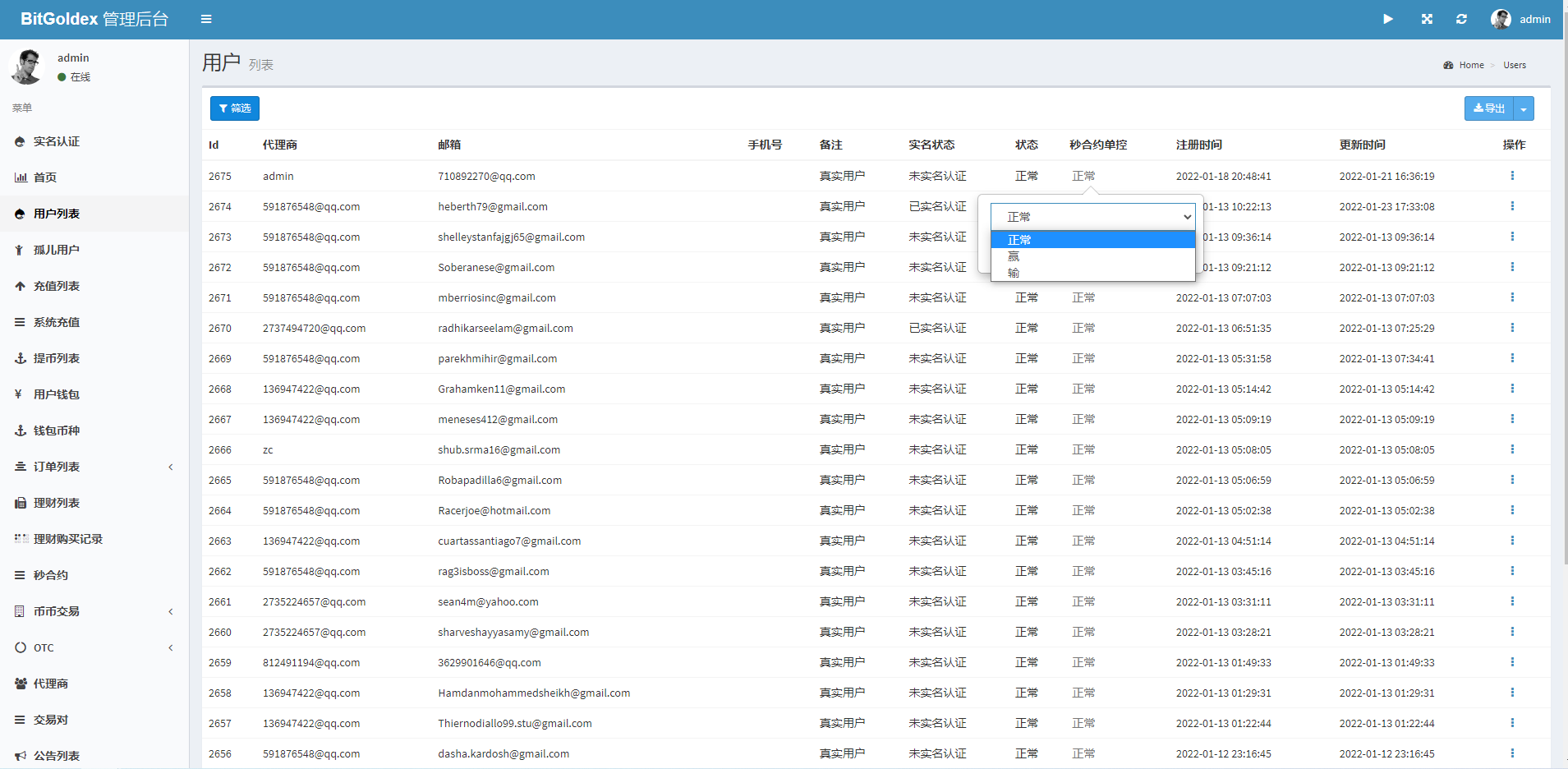Image resolution: width=1568 pixels, height=769 pixels.
Task: Open actions menu for user 2675
Action: [x=1511, y=176]
